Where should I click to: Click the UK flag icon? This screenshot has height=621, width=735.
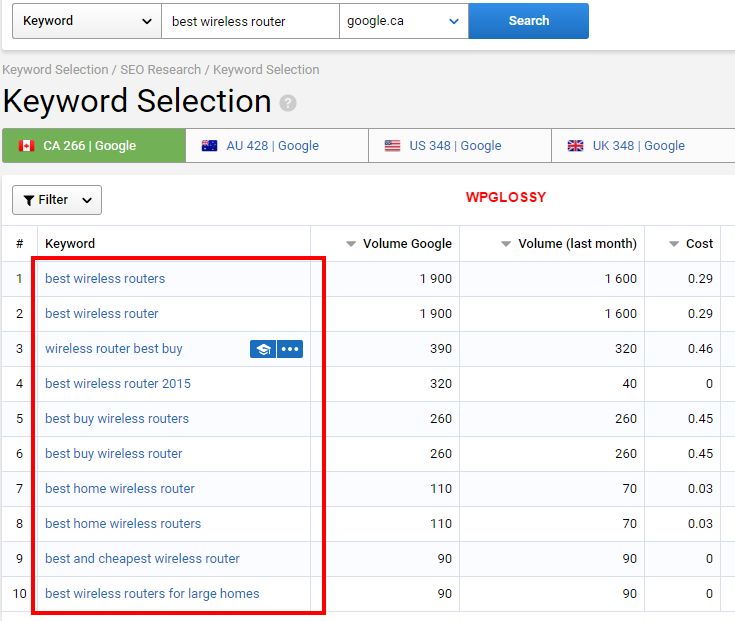(575, 146)
